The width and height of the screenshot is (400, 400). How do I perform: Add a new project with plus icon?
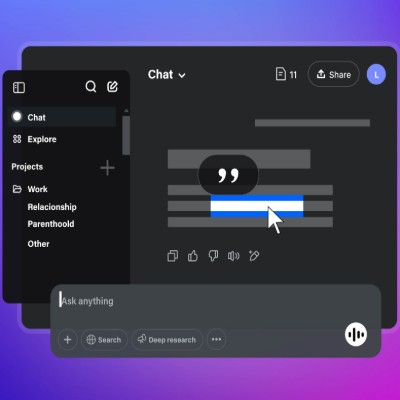pyautogui.click(x=107, y=167)
